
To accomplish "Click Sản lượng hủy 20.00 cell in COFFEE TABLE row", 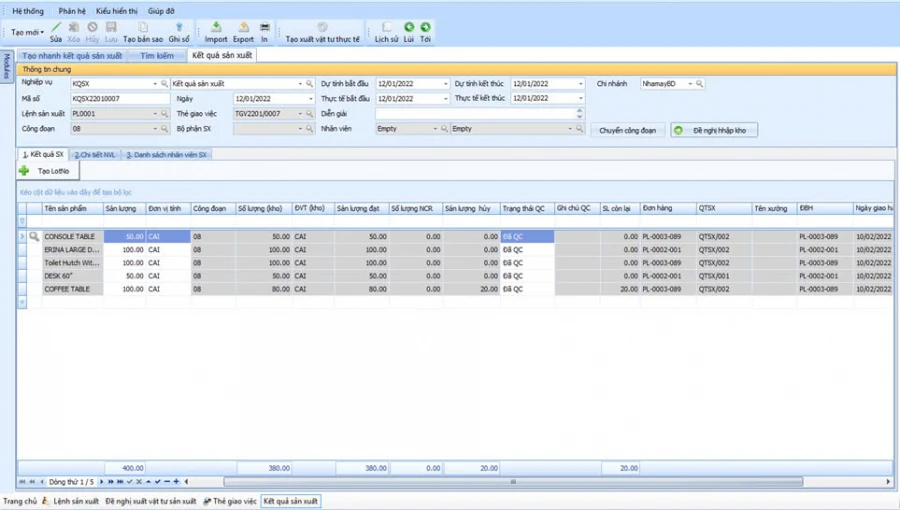I will tap(471, 289).
